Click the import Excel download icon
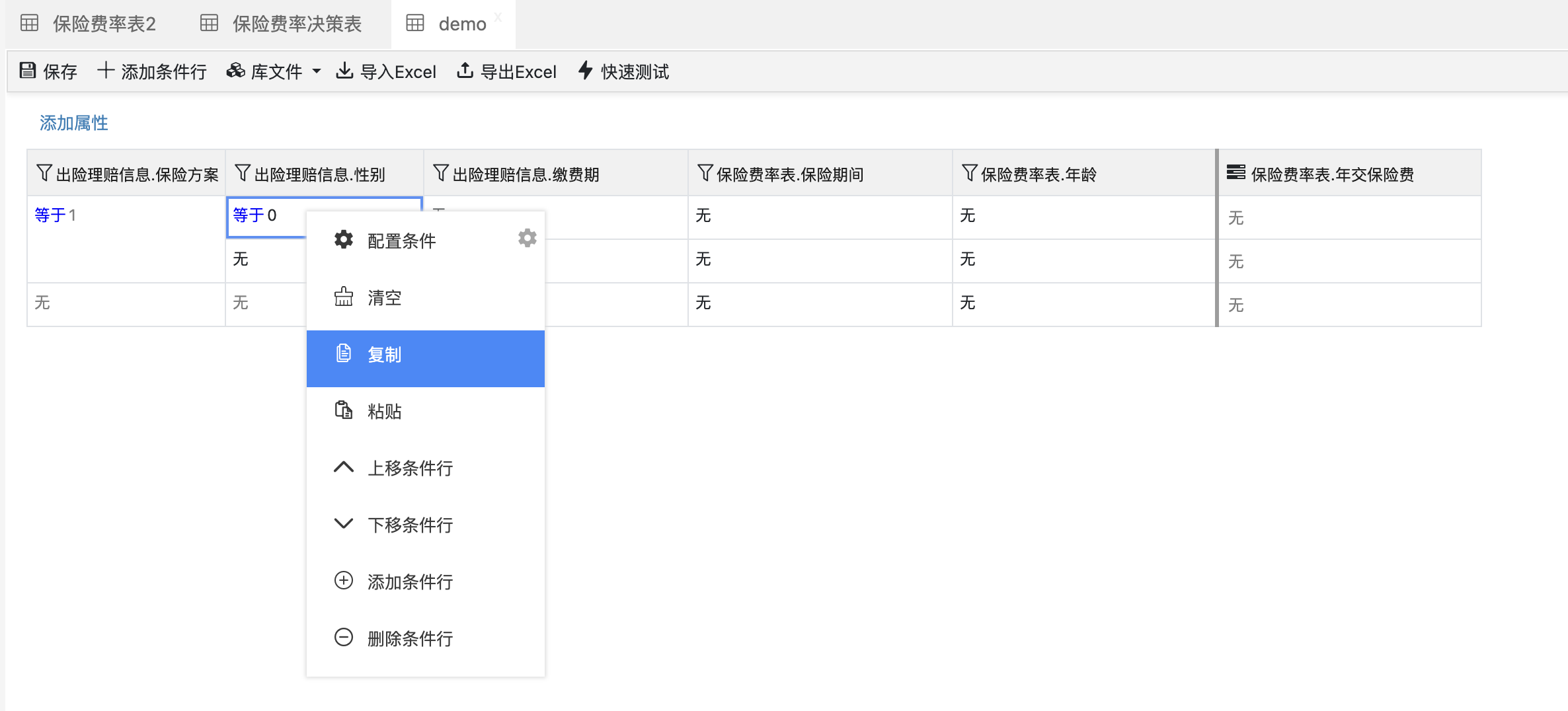 (x=344, y=71)
